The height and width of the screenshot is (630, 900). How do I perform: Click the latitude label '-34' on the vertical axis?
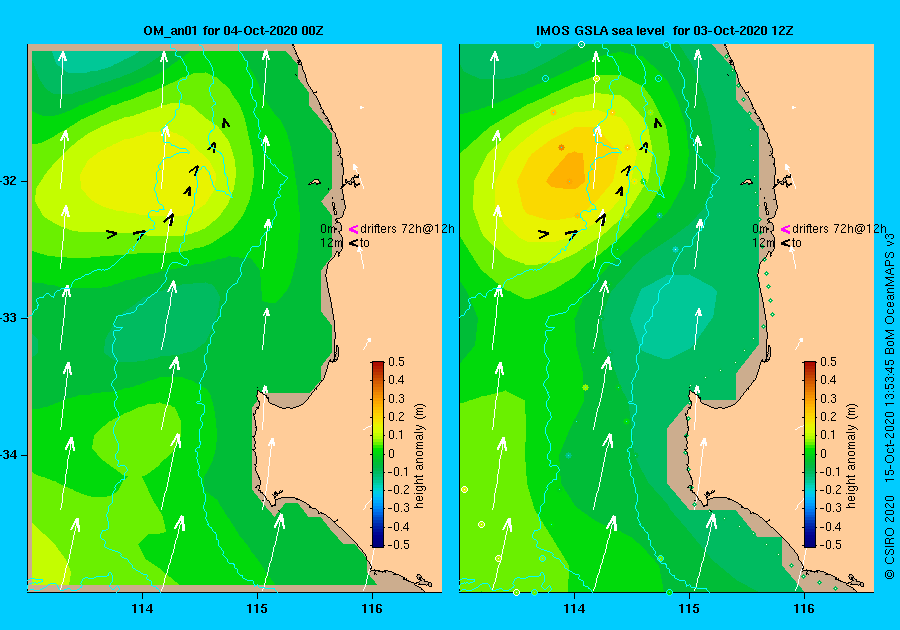(x=9, y=456)
